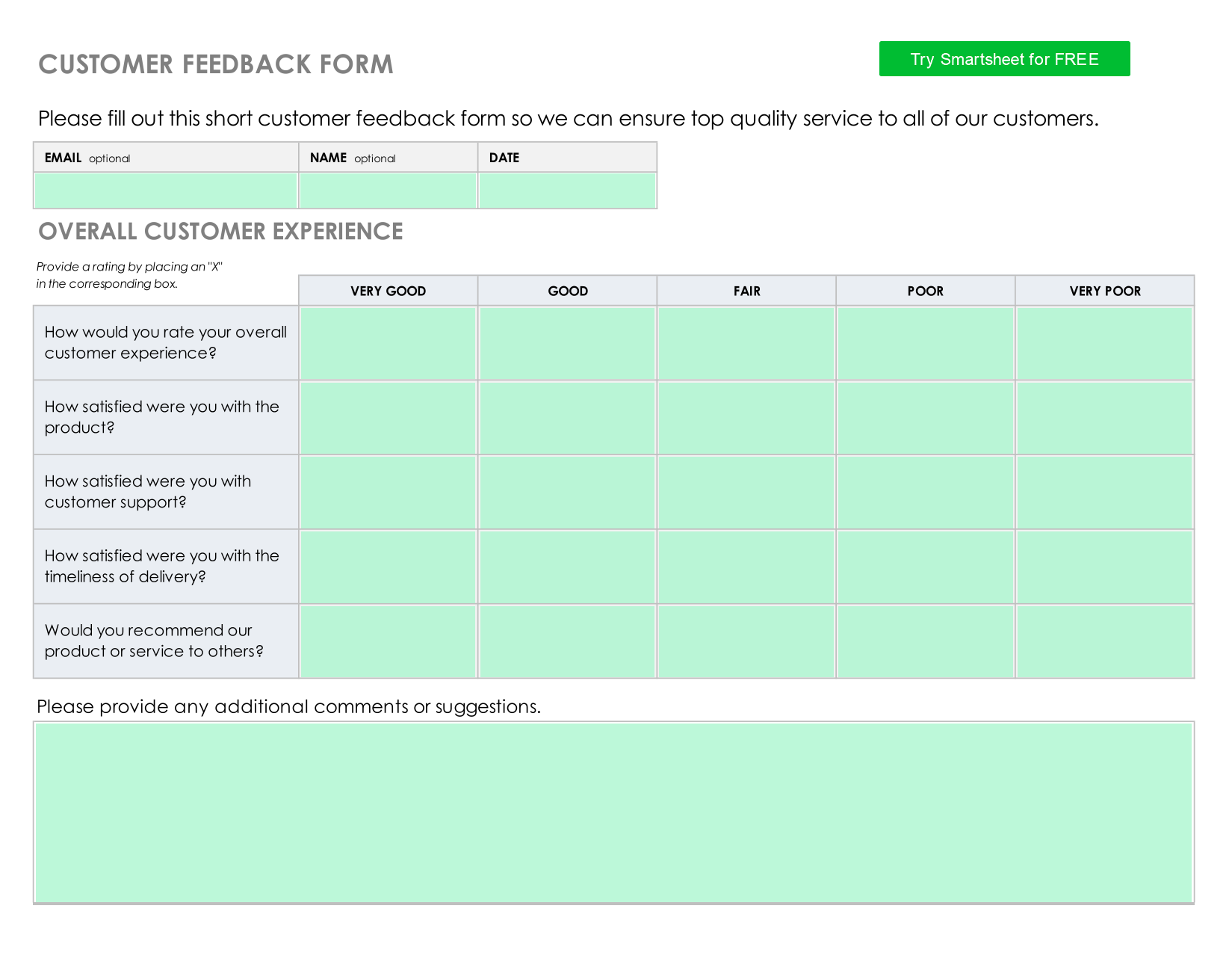
Task: Select the EMAIL input field
Action: 166,191
